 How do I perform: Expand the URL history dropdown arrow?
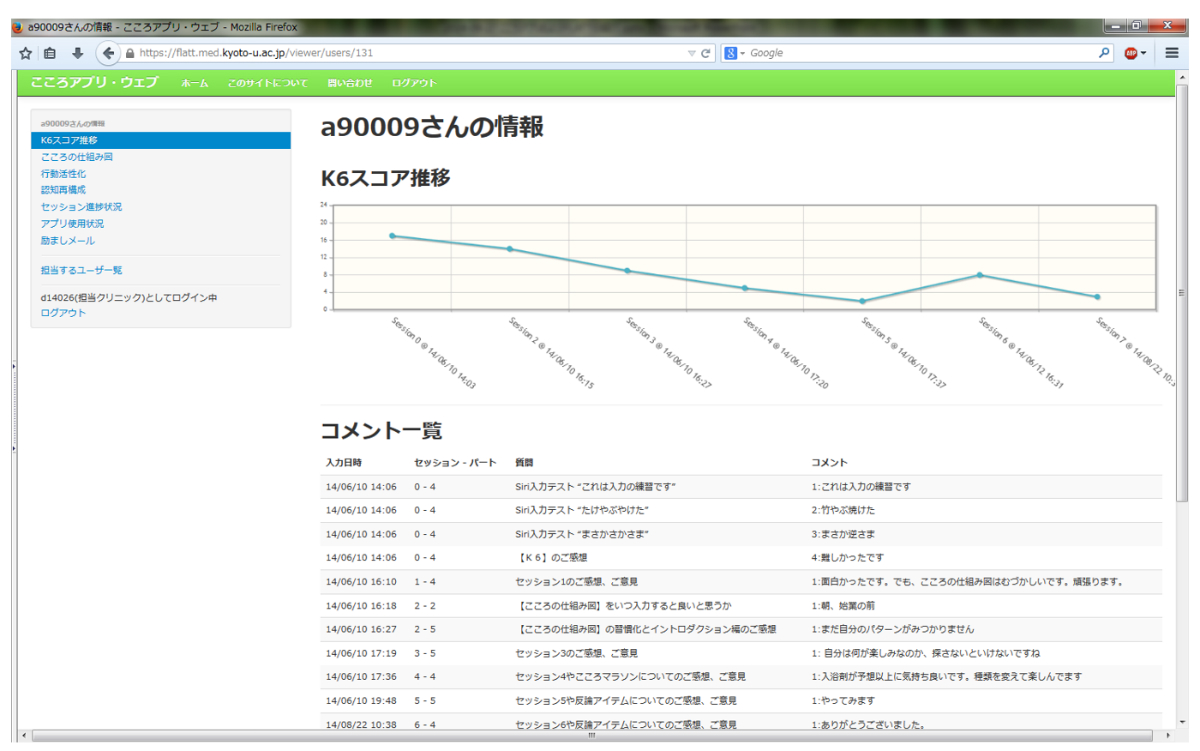(691, 53)
